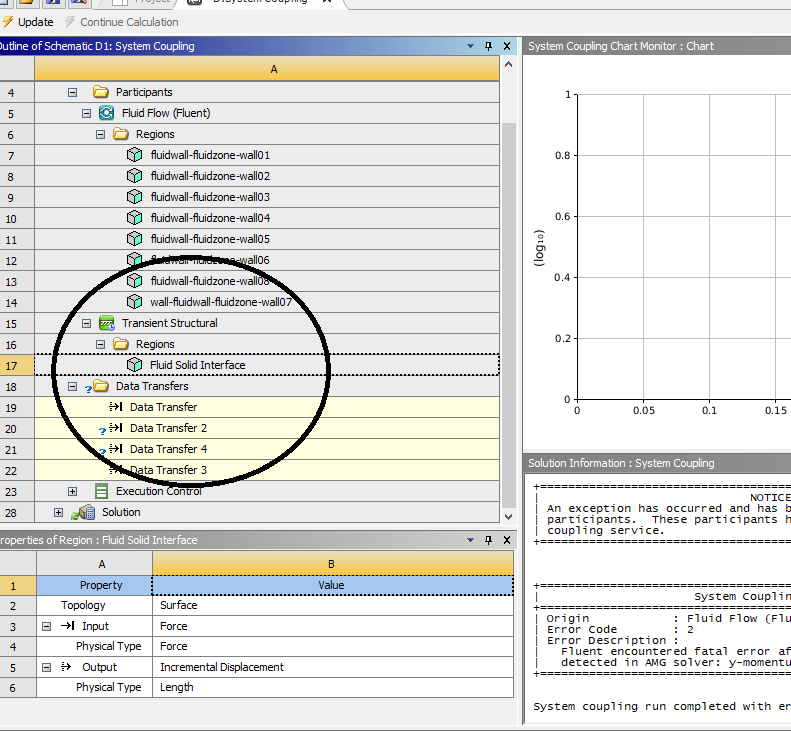Open the Properties panel dropdown arrow
The height and width of the screenshot is (731, 791).
(x=471, y=540)
